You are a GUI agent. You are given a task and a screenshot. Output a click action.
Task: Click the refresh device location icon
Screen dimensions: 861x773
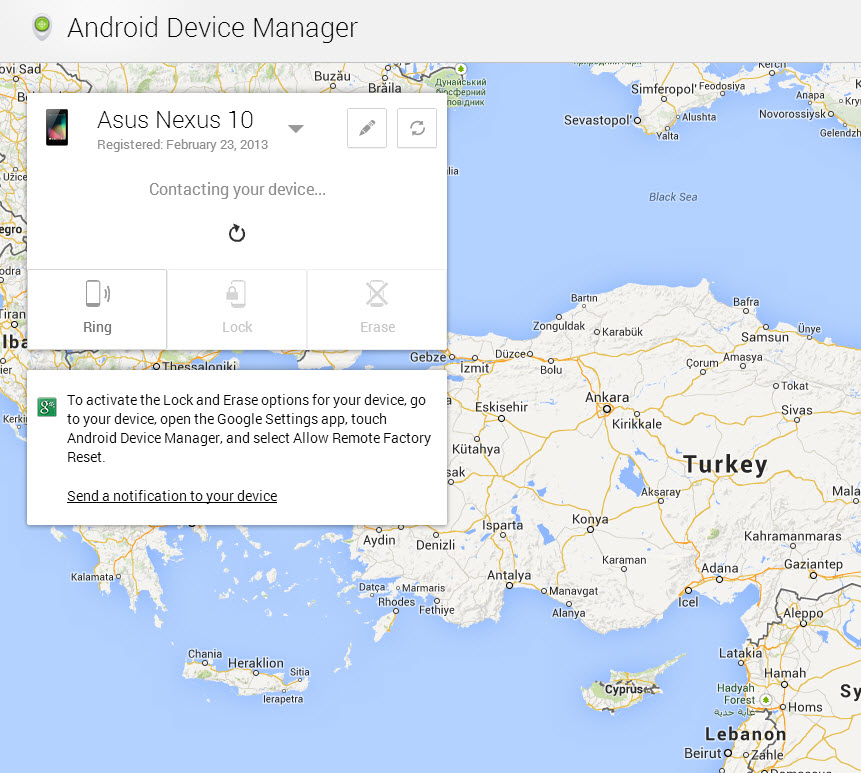417,128
